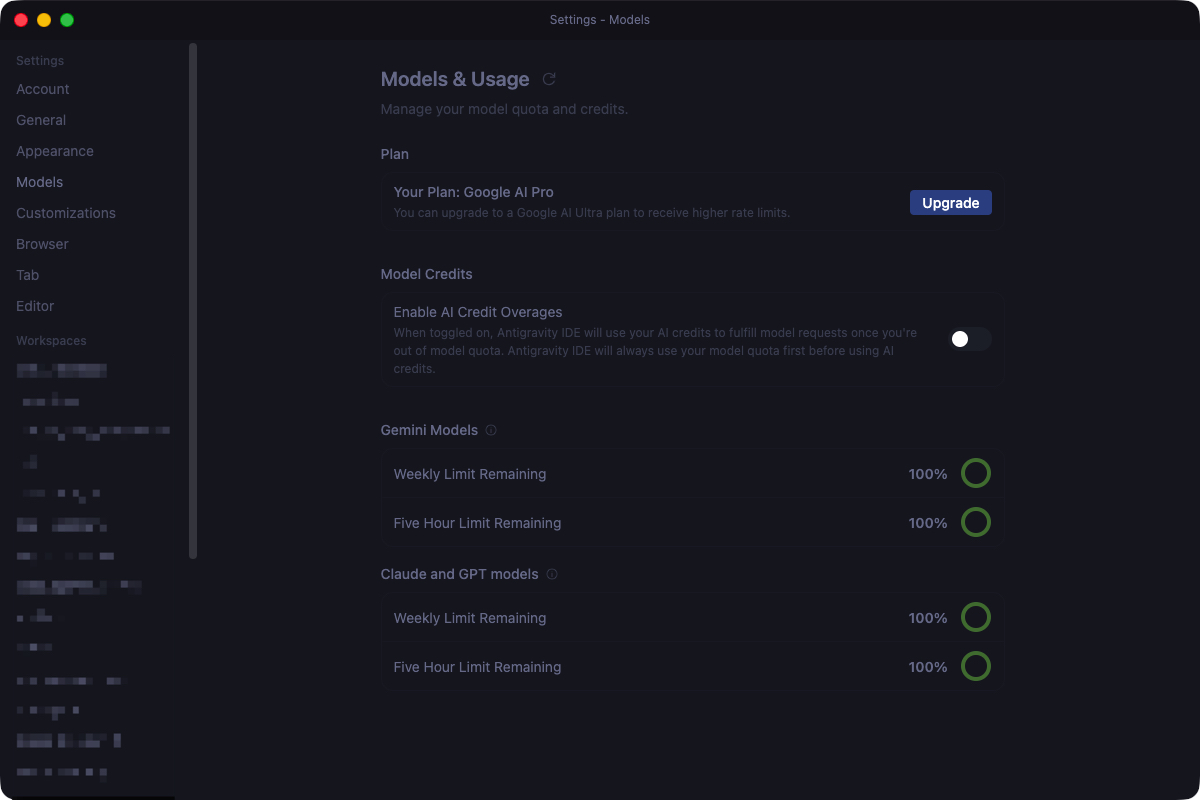Click the Claude and GPT Five Hour 100% value
The image size is (1200, 800).
coord(928,667)
